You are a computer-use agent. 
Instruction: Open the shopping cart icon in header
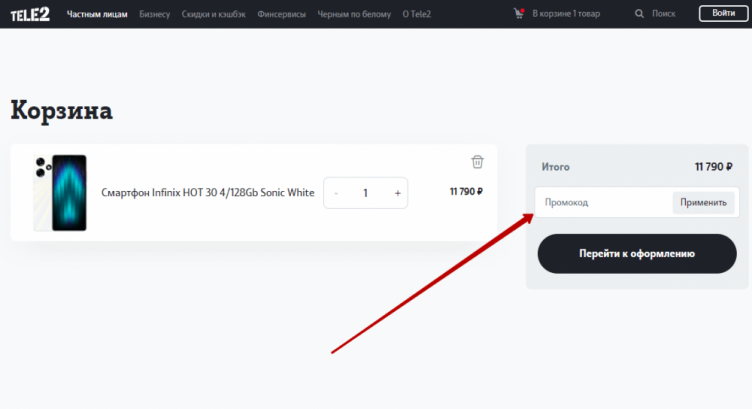coord(518,14)
